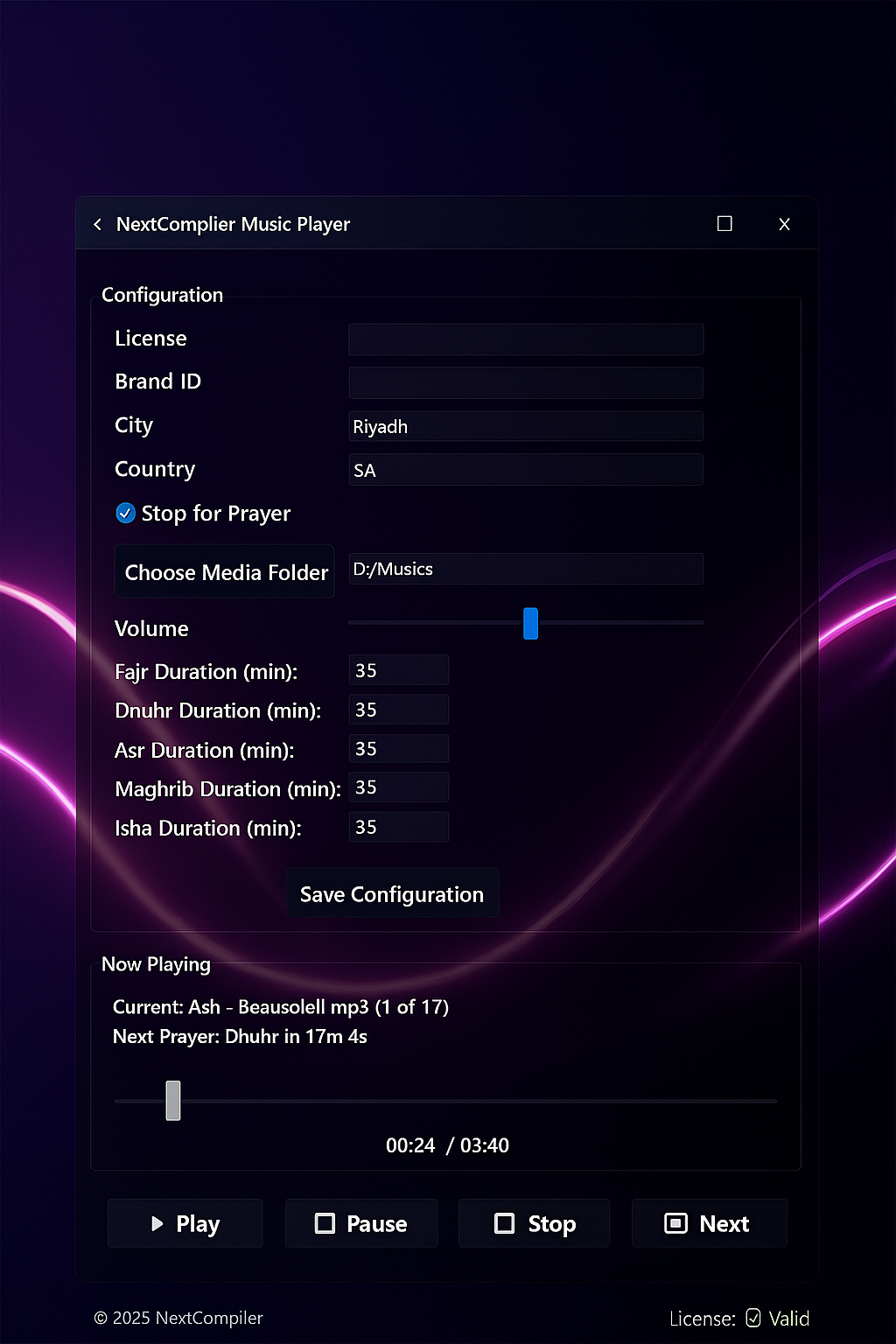Viewport: 896px width, 1344px height.
Task: Skip to the Next track
Action: coord(709,1223)
